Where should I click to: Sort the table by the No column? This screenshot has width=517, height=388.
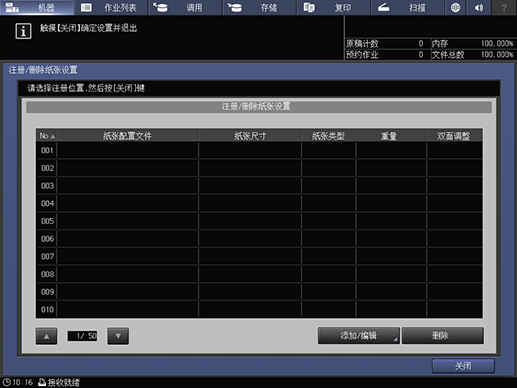[x=47, y=136]
